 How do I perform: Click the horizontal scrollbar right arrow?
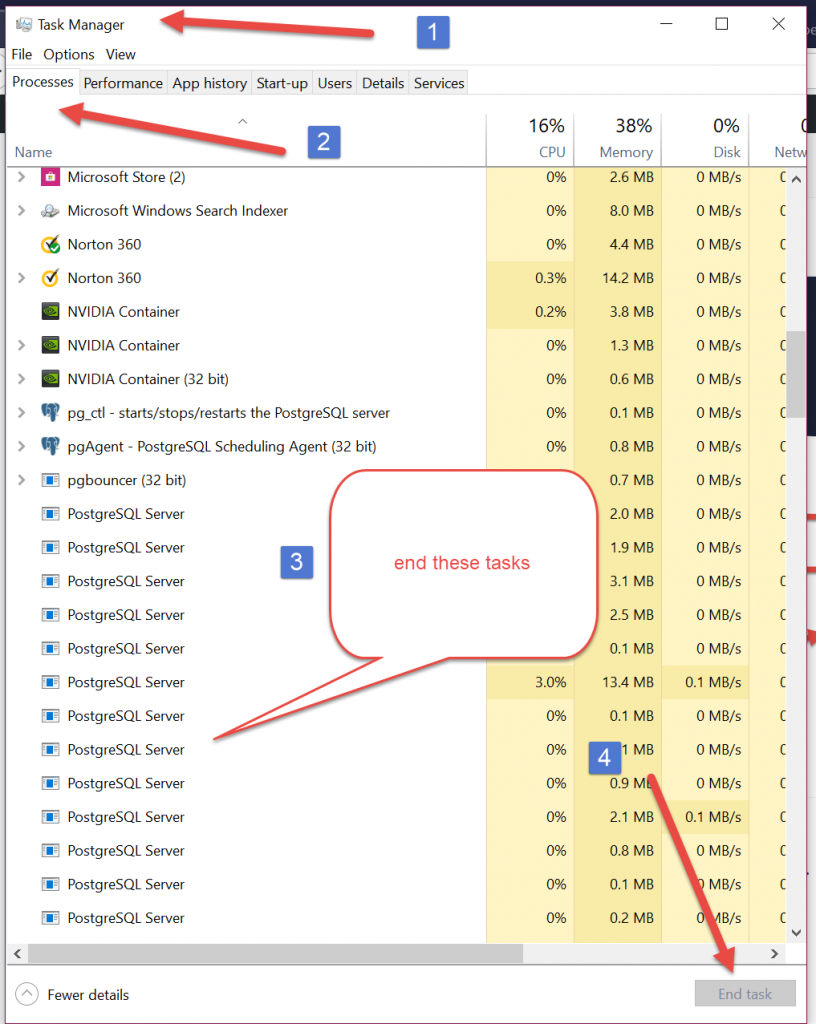pyautogui.click(x=774, y=954)
